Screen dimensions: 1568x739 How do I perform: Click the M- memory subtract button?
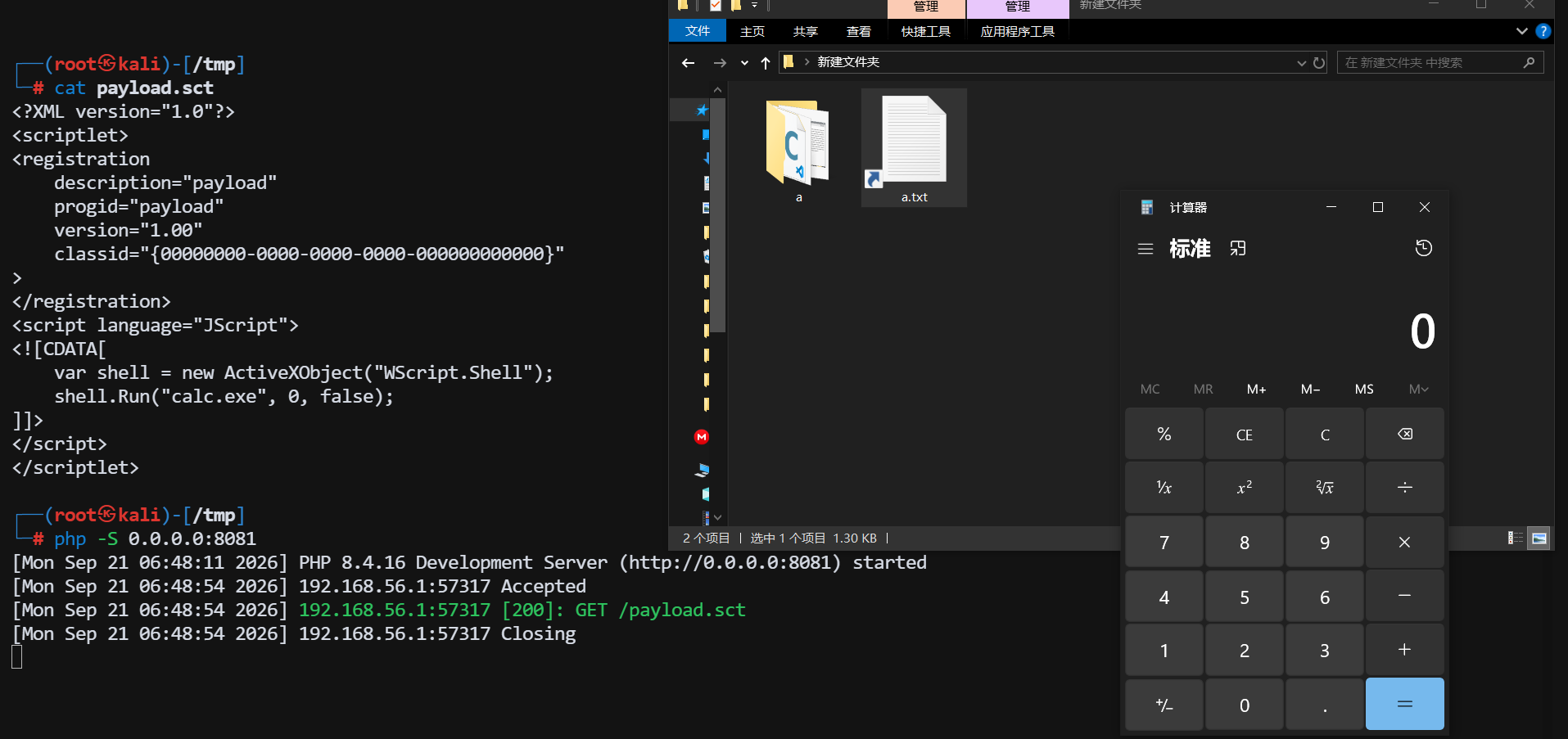click(x=1310, y=390)
